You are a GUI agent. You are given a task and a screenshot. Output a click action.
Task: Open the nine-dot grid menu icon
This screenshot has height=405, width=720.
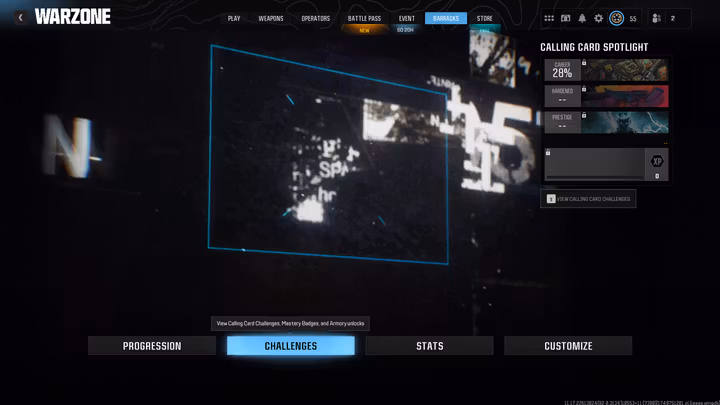[549, 18]
